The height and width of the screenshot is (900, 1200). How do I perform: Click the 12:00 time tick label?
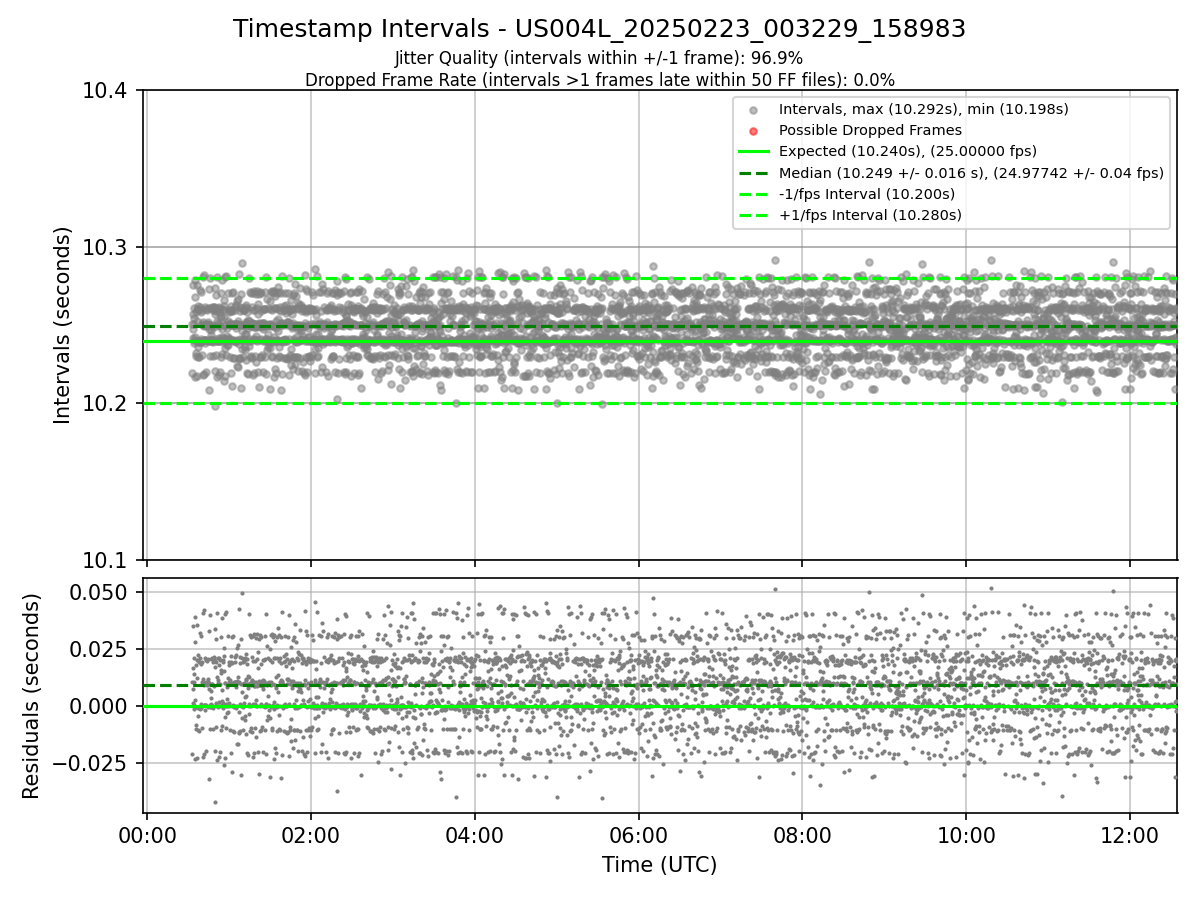(1130, 834)
